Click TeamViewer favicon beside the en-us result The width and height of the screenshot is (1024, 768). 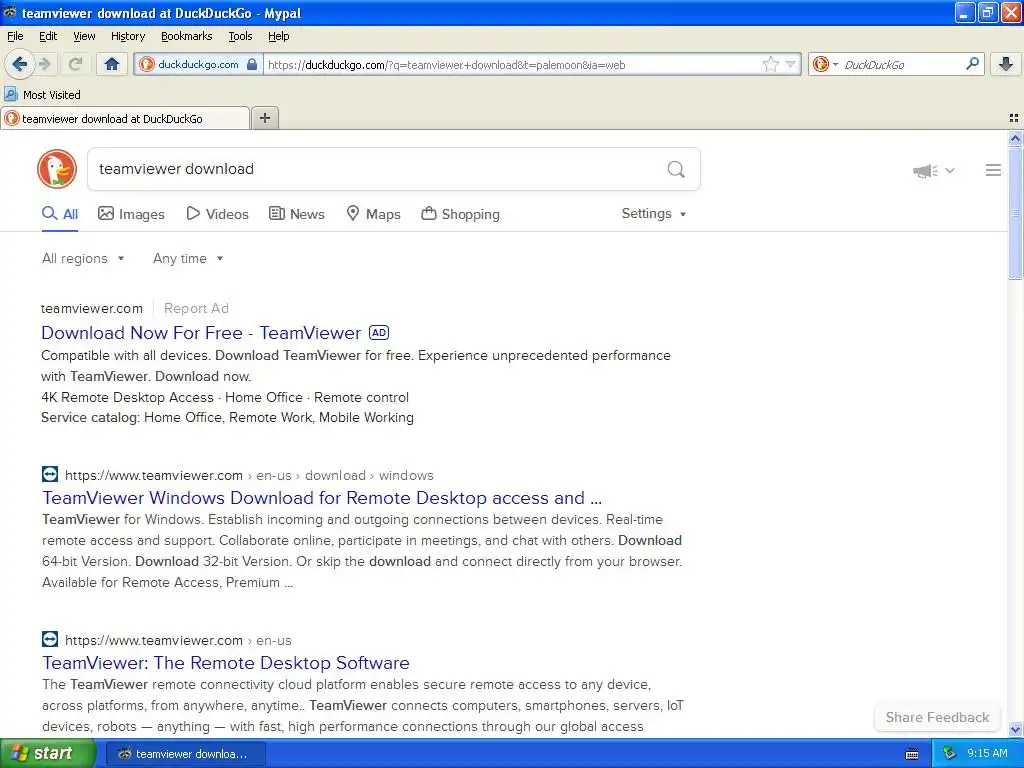click(x=50, y=639)
